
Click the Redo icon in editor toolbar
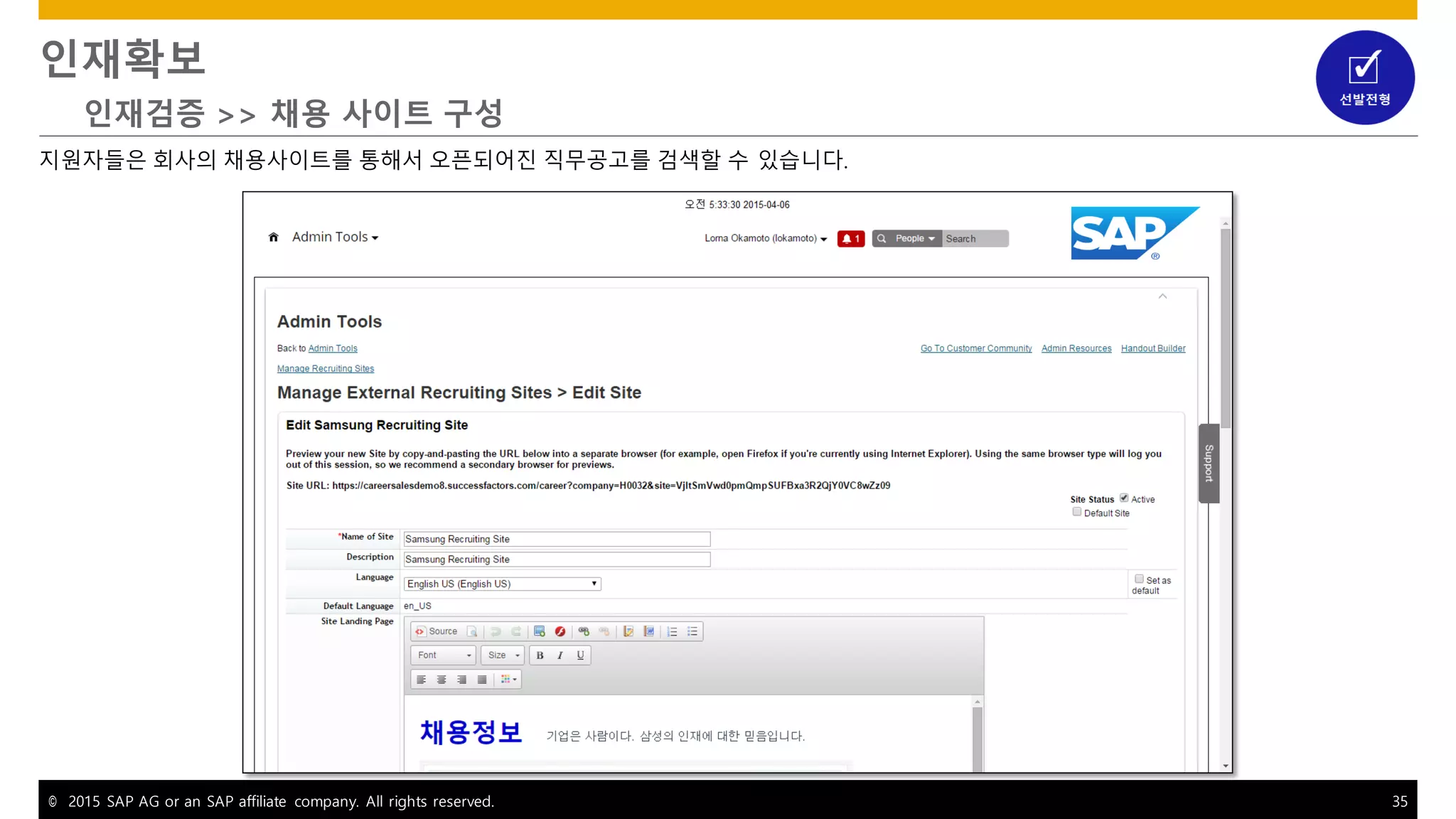(x=516, y=631)
